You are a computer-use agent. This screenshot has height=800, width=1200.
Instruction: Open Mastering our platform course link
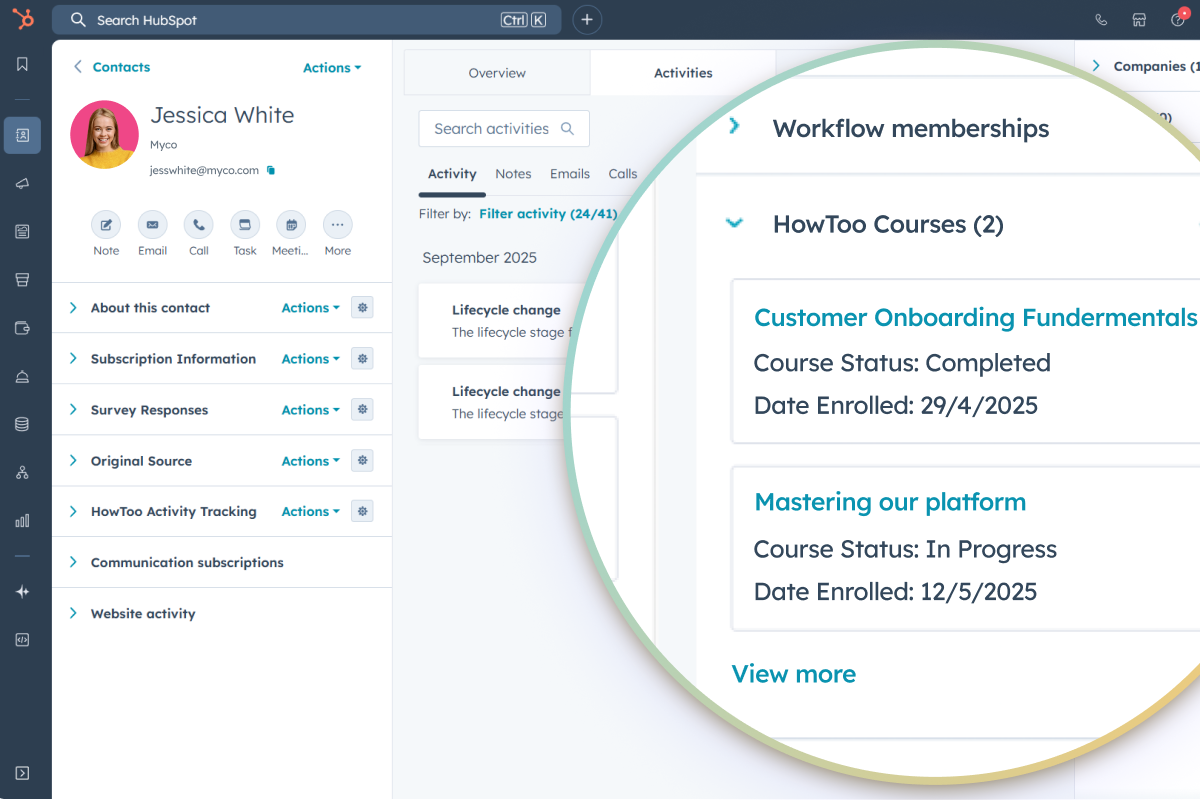890,502
